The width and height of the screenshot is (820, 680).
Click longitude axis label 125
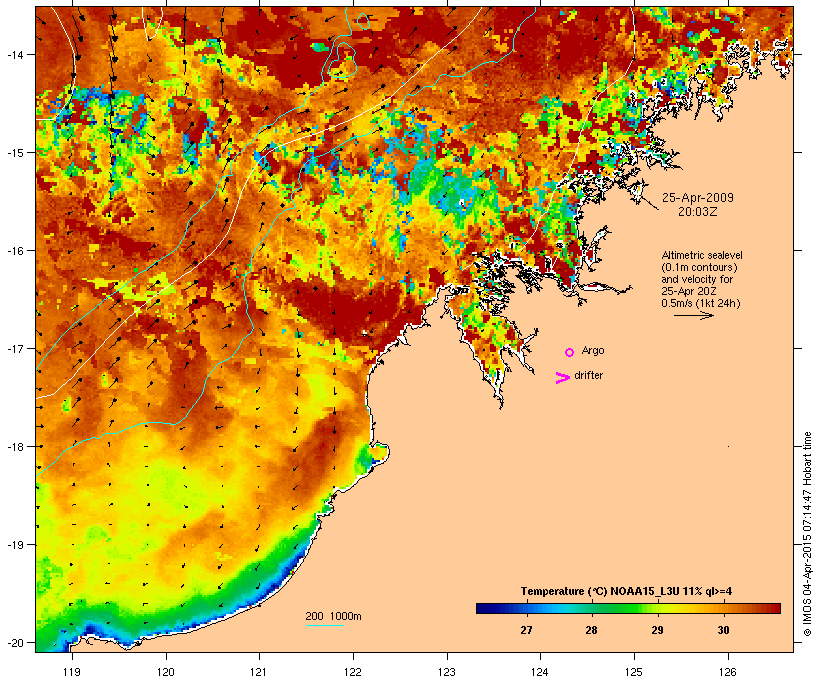coord(634,672)
